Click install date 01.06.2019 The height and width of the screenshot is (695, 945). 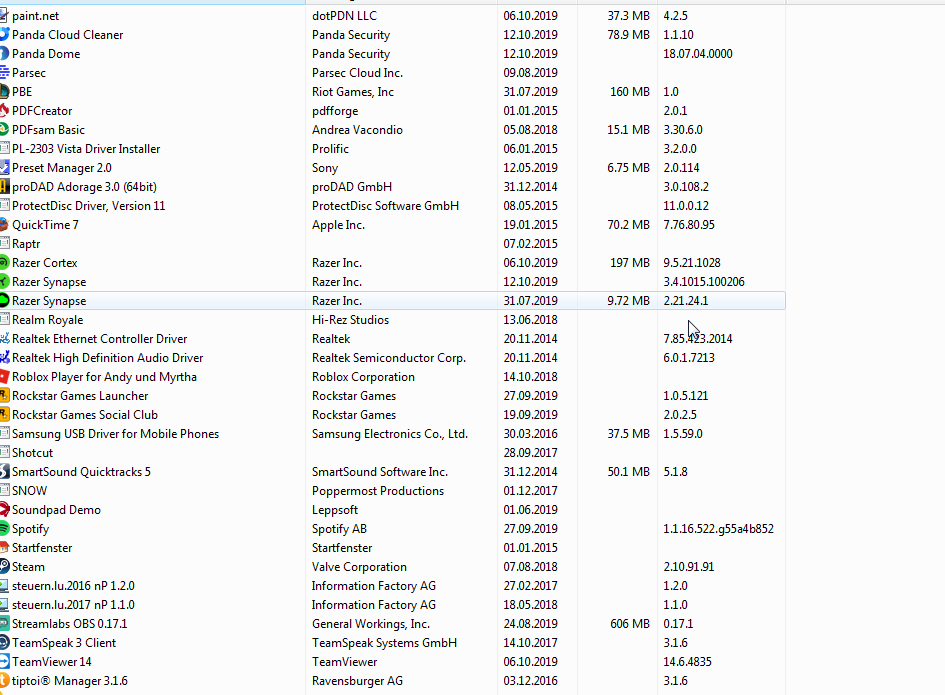[530, 509]
